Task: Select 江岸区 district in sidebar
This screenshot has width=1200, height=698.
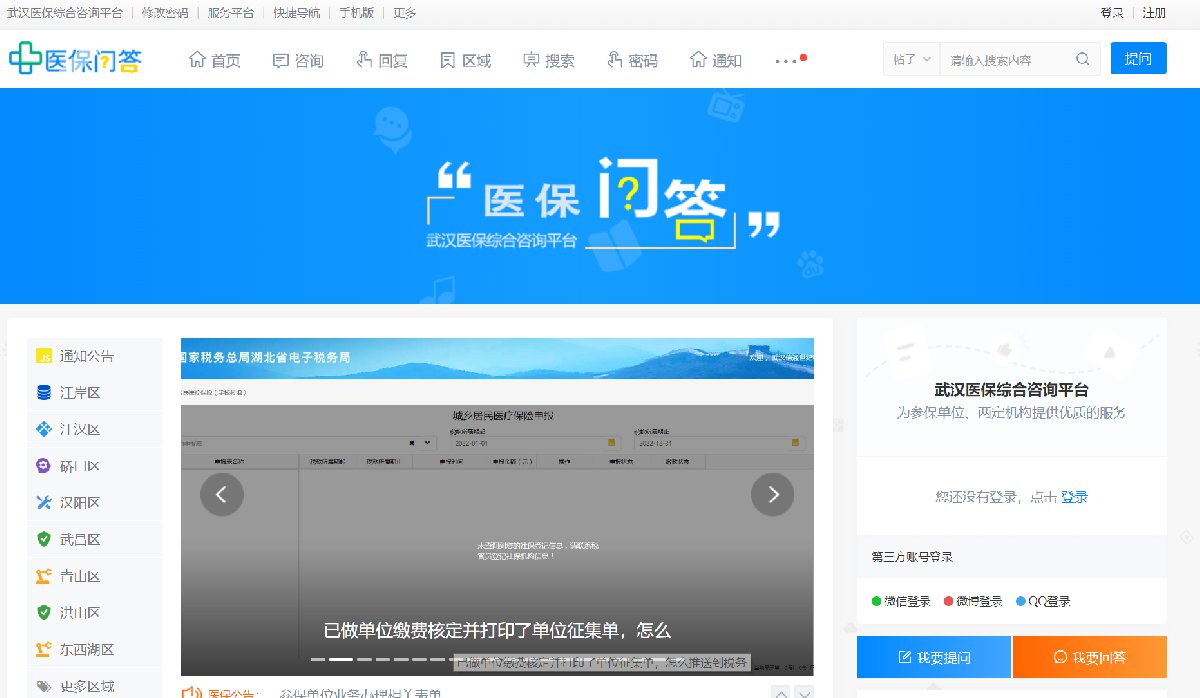Action: [x=80, y=393]
